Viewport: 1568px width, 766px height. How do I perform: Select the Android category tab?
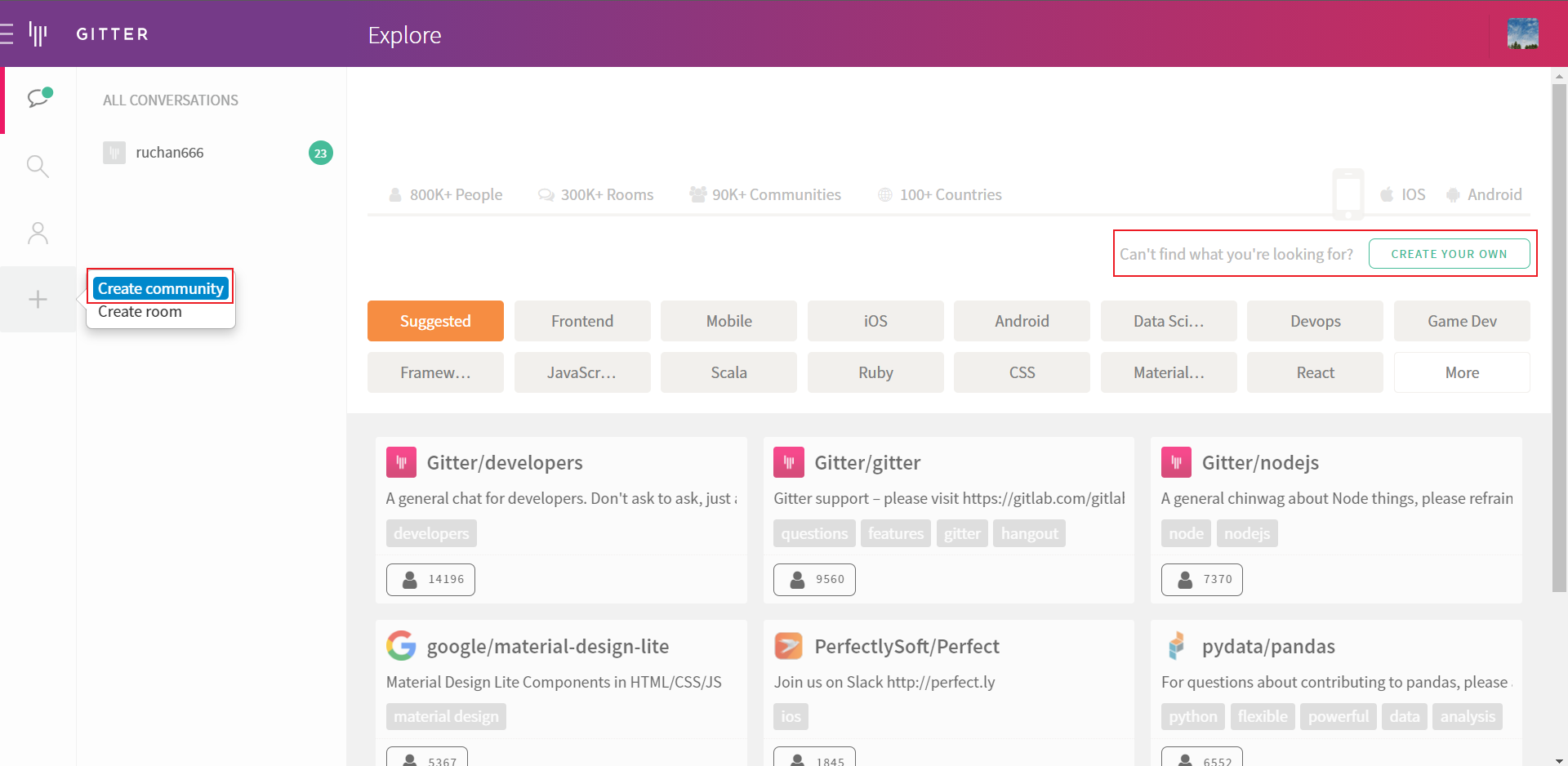pyautogui.click(x=1022, y=321)
